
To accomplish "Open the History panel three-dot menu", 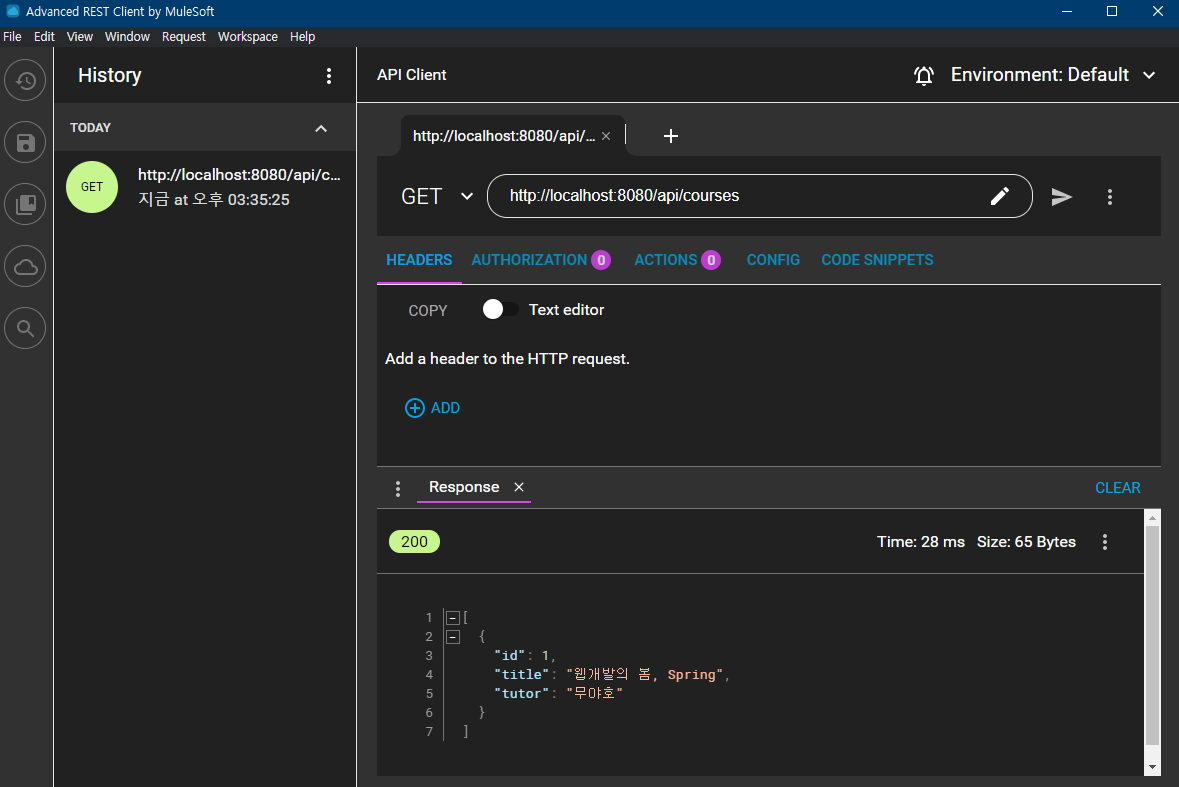I will (329, 76).
